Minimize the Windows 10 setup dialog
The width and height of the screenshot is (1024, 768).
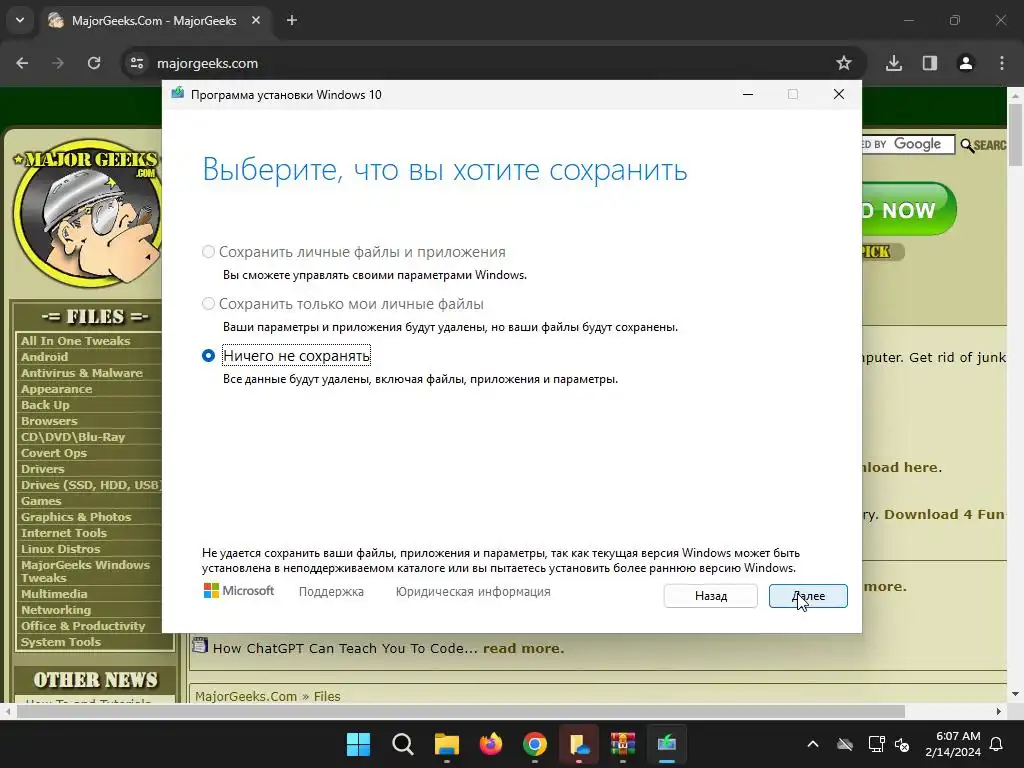coord(748,95)
